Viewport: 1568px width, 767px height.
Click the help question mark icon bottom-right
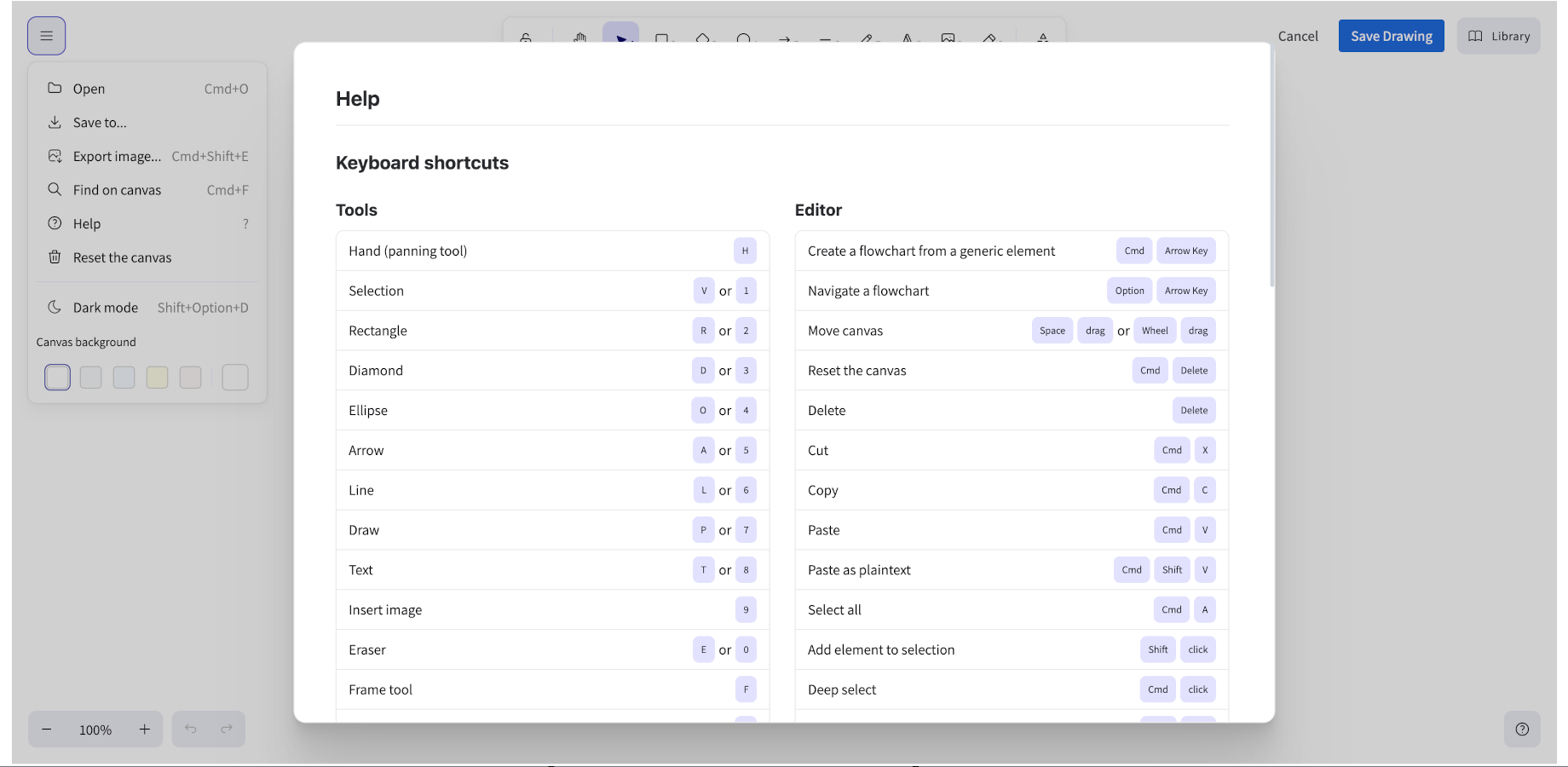coord(1522,730)
